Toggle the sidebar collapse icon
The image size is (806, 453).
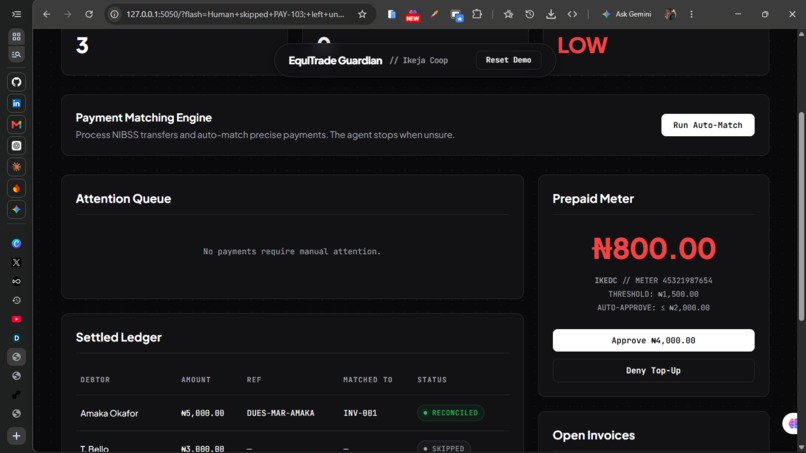(x=16, y=14)
